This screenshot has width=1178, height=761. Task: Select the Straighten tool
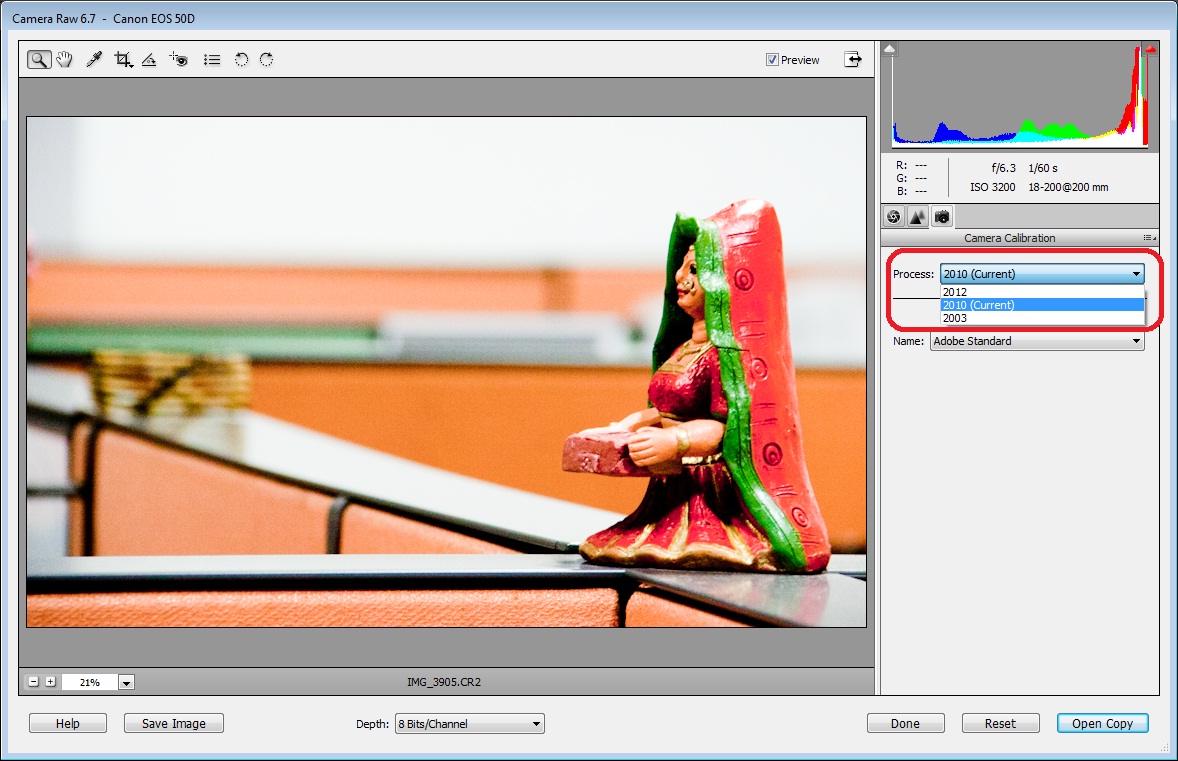coord(149,59)
